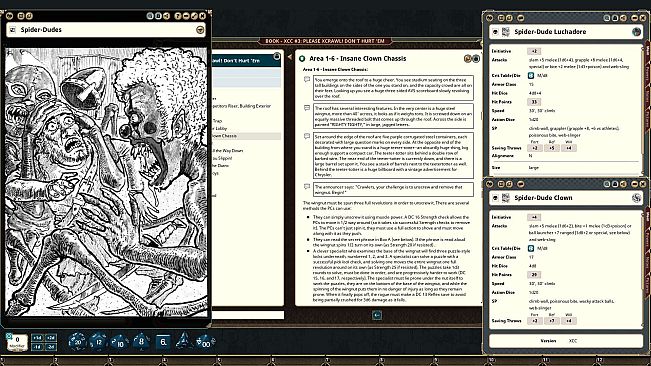The width and height of the screenshot is (651, 366).
Task: Roll the d20 die
Action: tap(77, 342)
